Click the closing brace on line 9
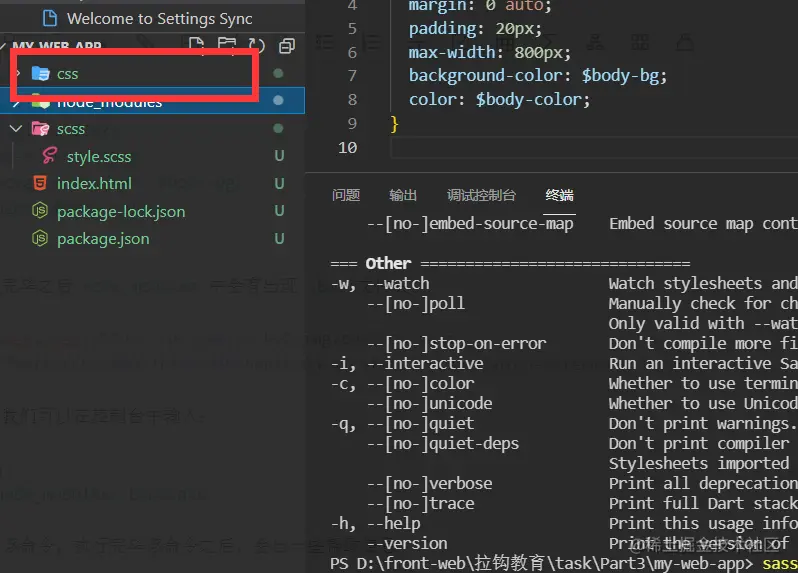 coord(394,124)
